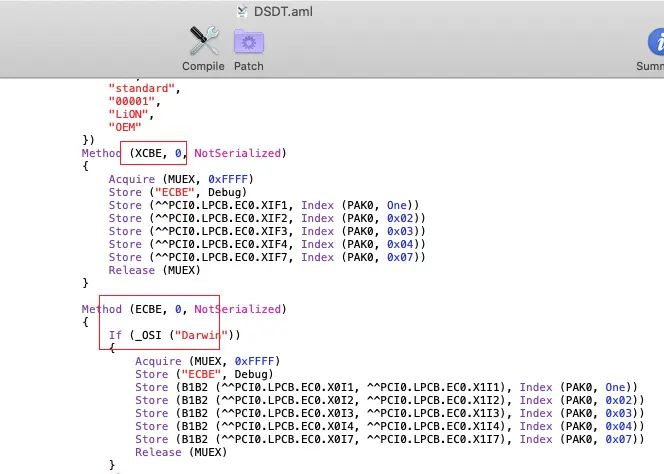Image resolution: width=664 pixels, height=474 pixels.
Task: Click the Method XCBE declaration line
Action: pyautogui.click(x=184, y=153)
